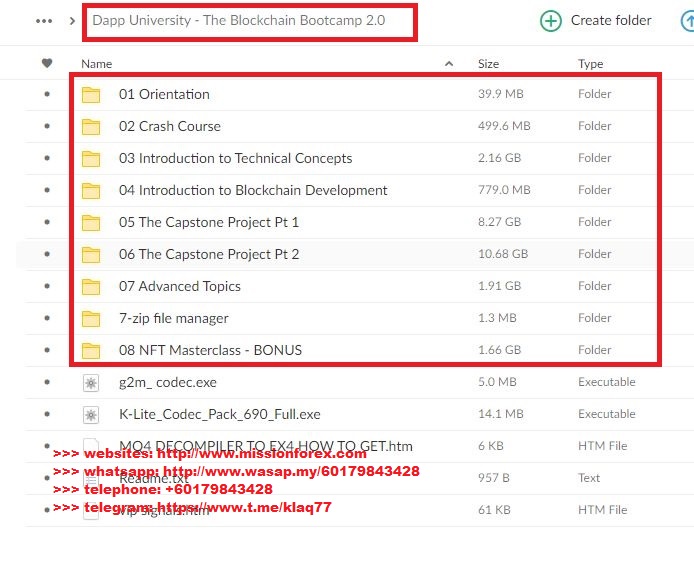Click the 499.6 MB size value
Viewport: 694px width, 561px height.
(504, 126)
